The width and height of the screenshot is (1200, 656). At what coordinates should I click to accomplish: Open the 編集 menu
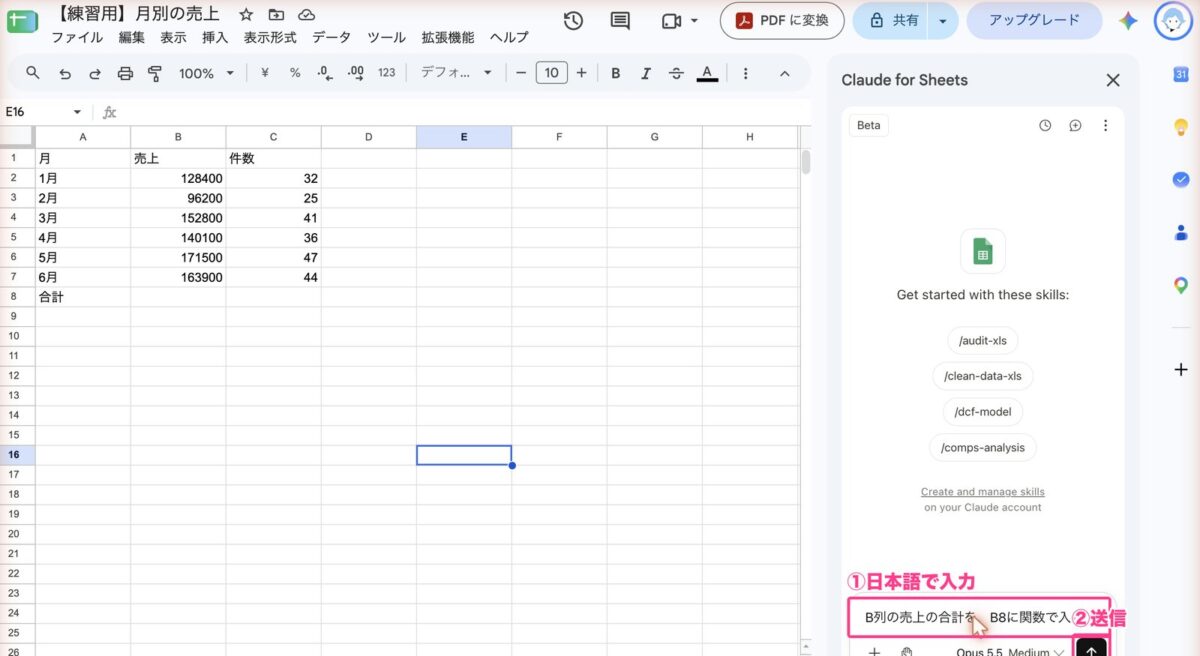pos(131,37)
